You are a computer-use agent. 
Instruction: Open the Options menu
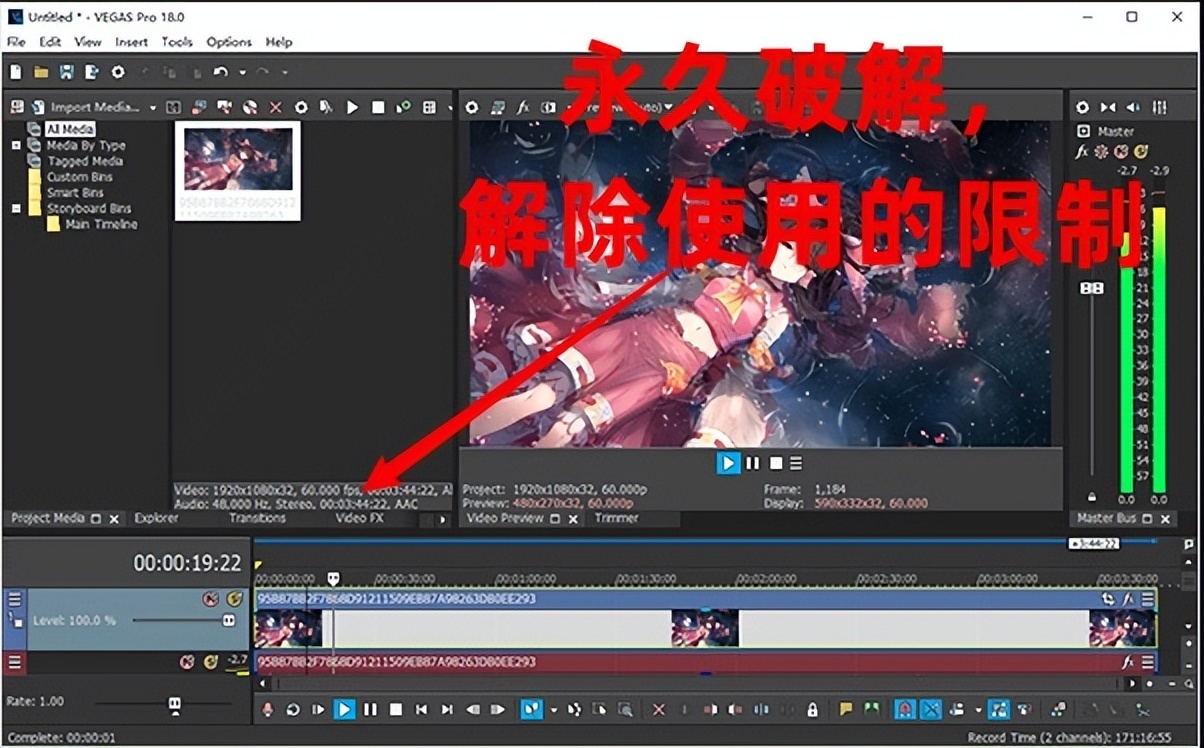pyautogui.click(x=229, y=42)
